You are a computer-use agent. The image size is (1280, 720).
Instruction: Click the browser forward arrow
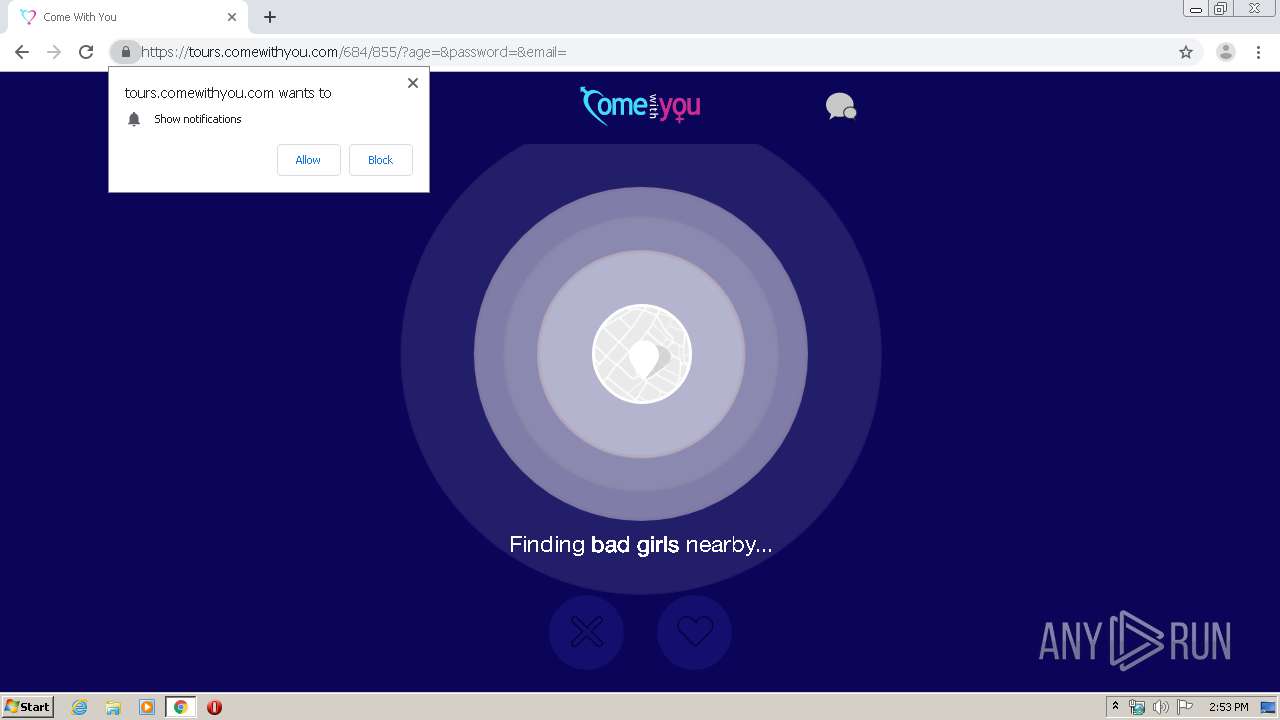pos(54,52)
